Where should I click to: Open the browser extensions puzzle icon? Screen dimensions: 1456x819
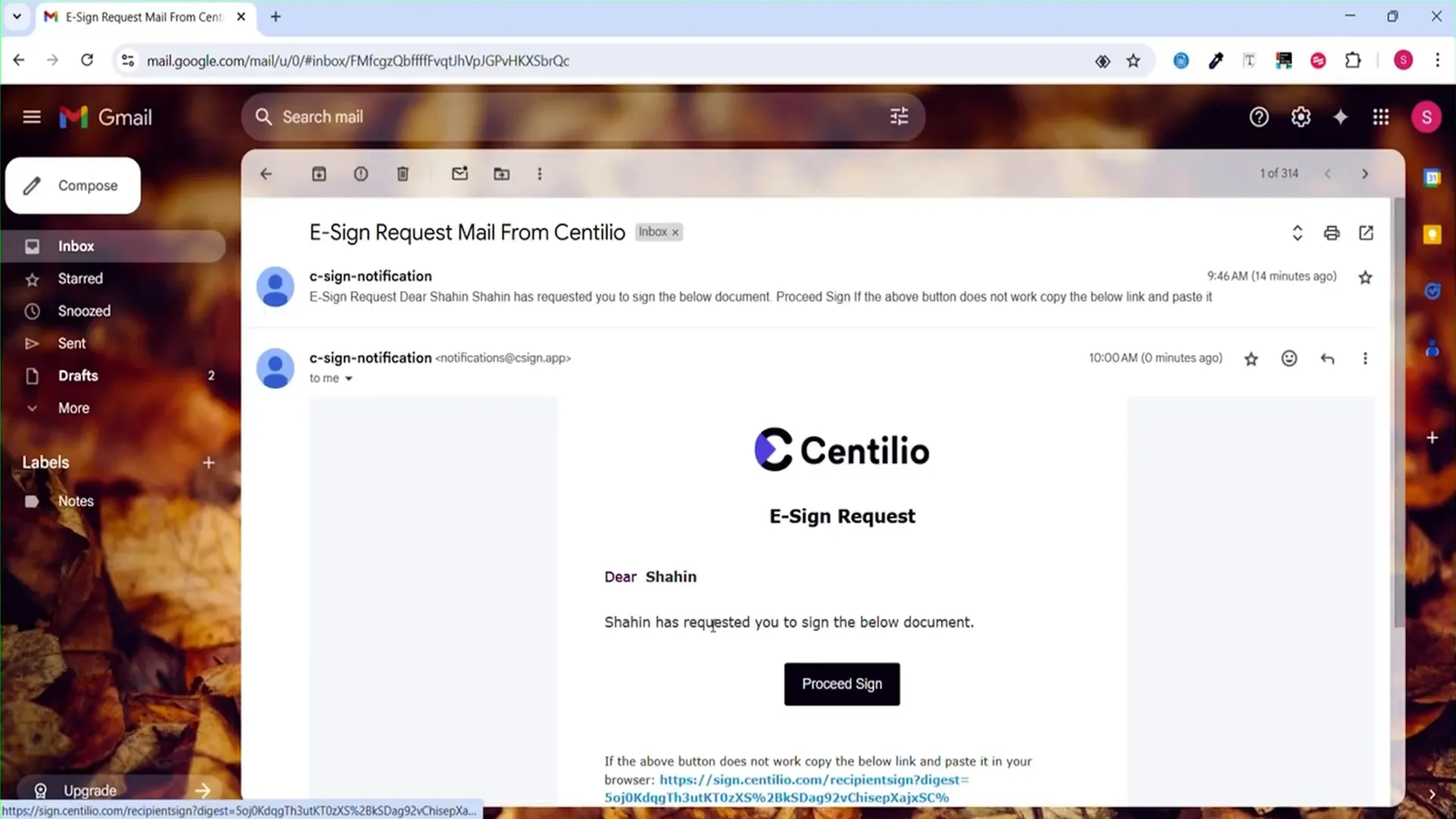coord(1353,61)
